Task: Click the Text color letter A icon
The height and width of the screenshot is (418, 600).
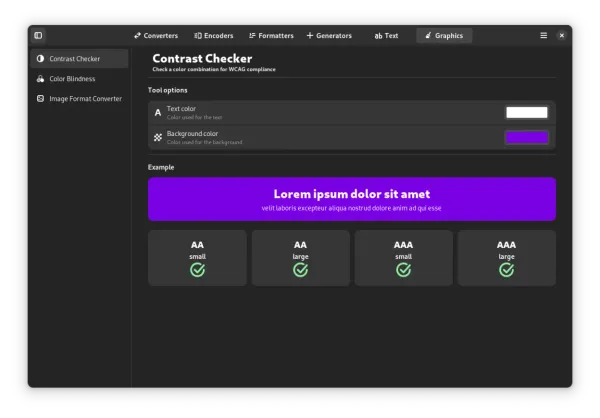Action: [158, 113]
